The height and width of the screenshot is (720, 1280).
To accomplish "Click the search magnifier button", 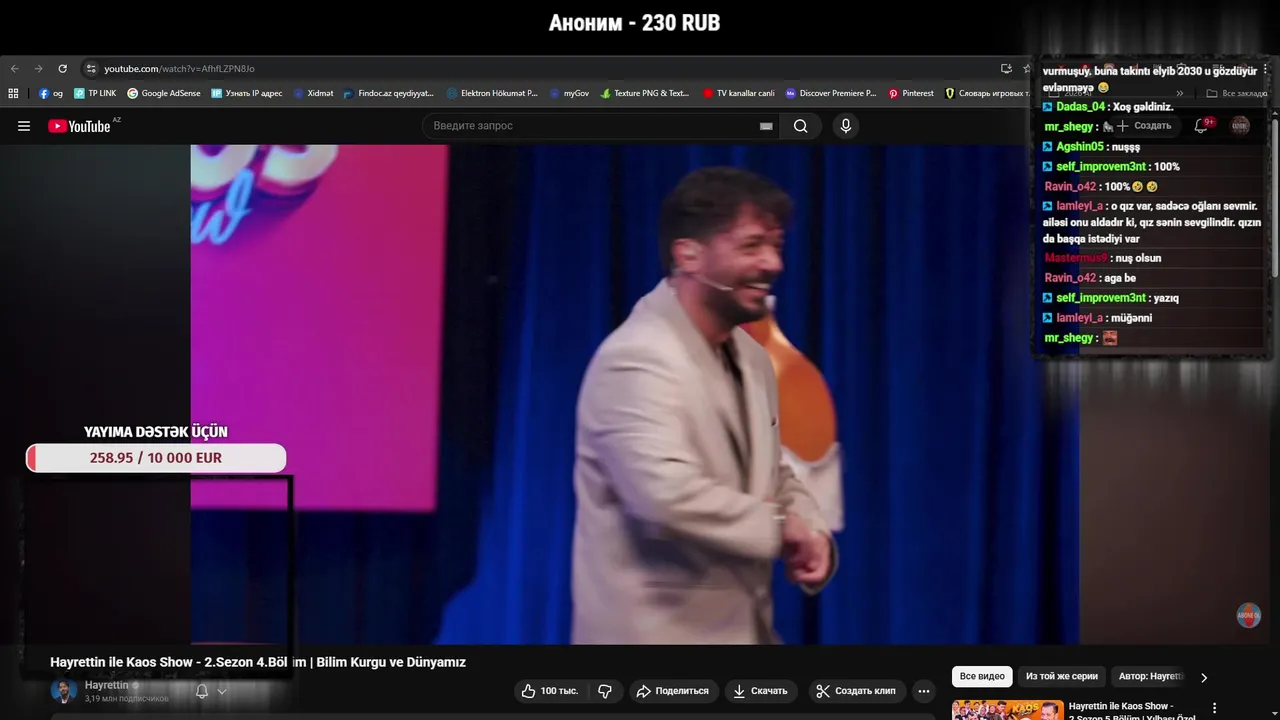I will pyautogui.click(x=801, y=126).
